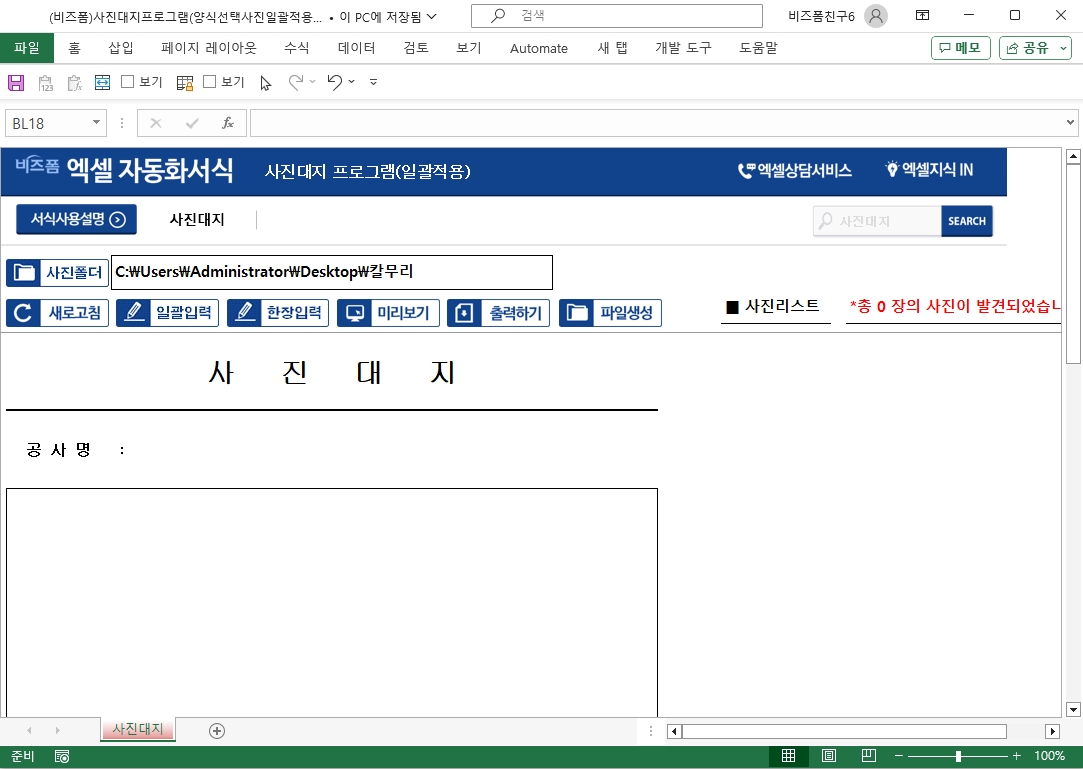Switch to Page Break Preview icon

[x=869, y=756]
